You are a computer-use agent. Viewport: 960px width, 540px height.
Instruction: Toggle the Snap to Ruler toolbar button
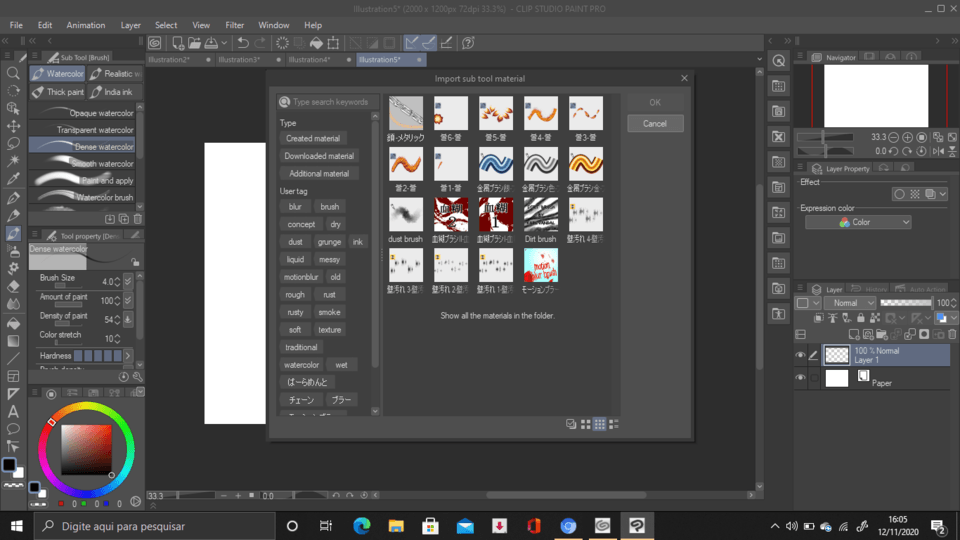point(411,43)
